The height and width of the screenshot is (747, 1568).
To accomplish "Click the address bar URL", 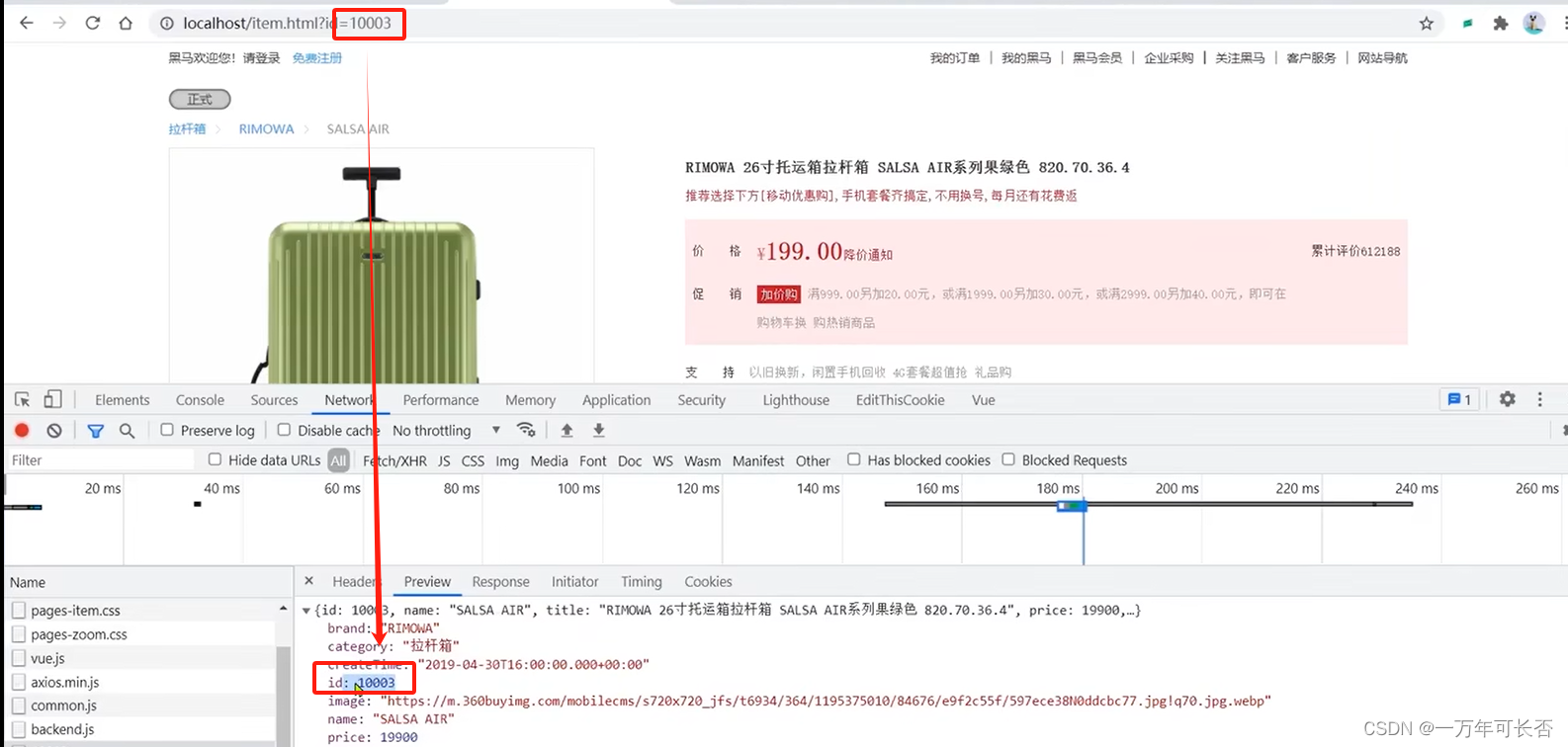I will tap(287, 24).
